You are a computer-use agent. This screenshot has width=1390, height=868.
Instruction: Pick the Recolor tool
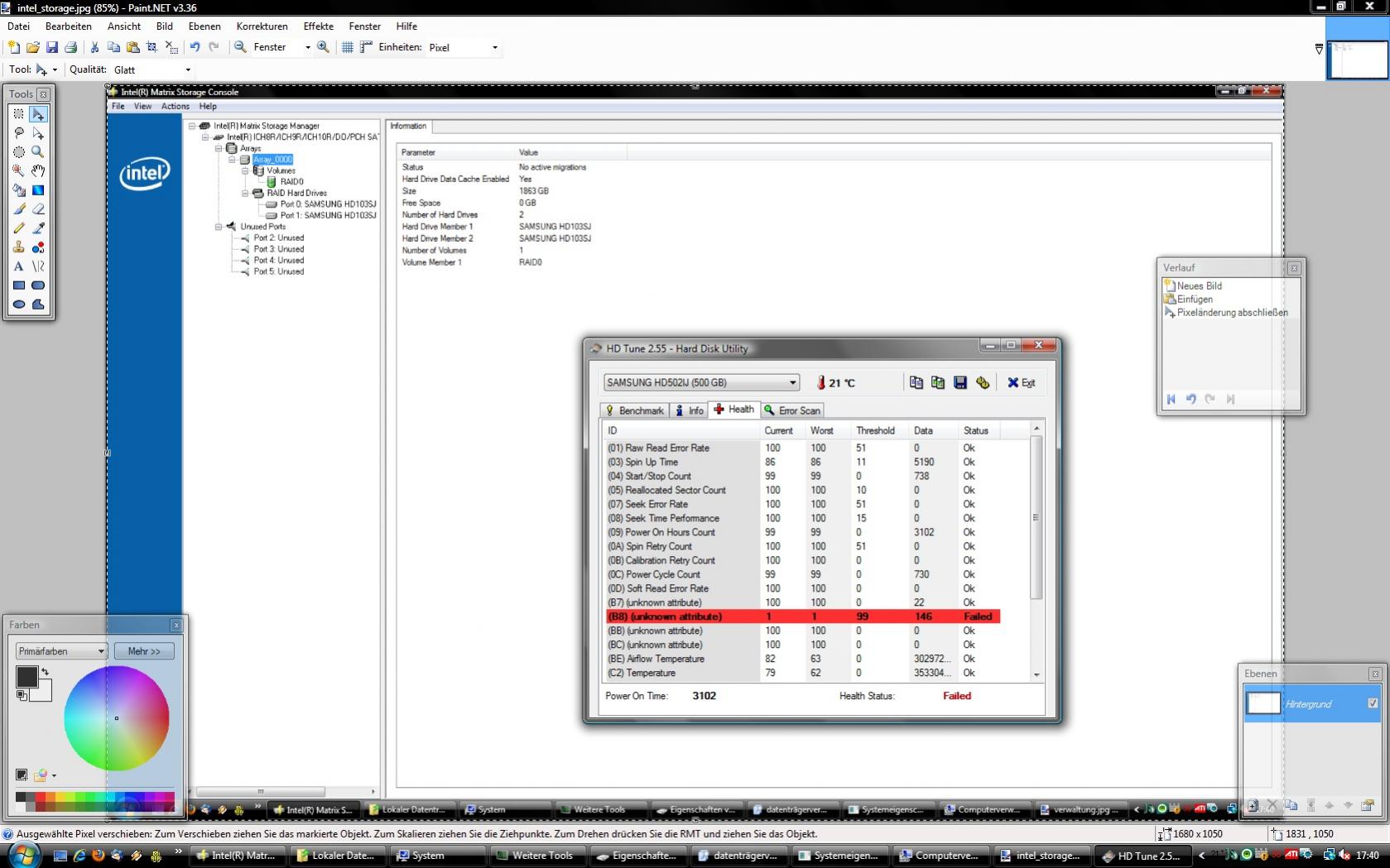pyautogui.click(x=38, y=247)
